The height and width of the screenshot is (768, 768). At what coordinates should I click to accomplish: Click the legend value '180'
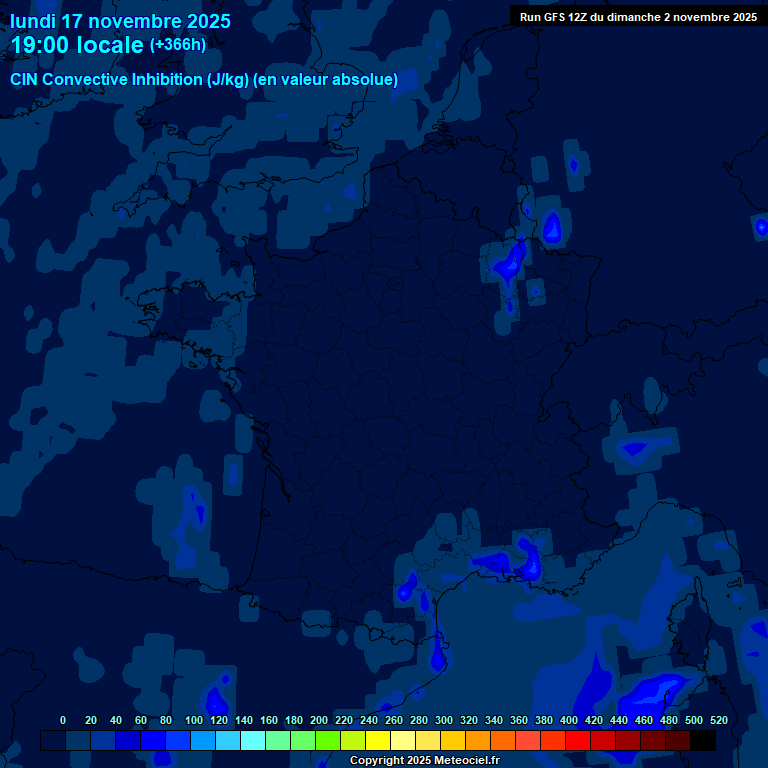click(294, 720)
